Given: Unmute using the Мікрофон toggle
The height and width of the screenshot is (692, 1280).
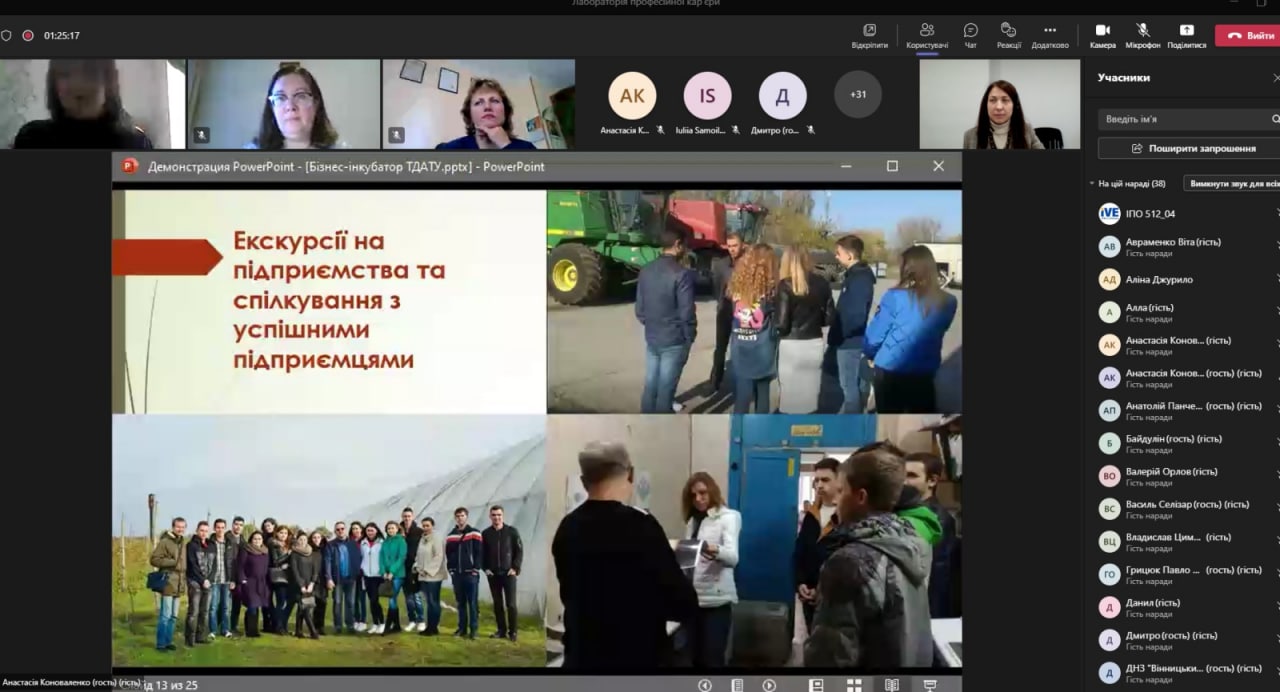Looking at the screenshot, I should tap(1142, 35).
